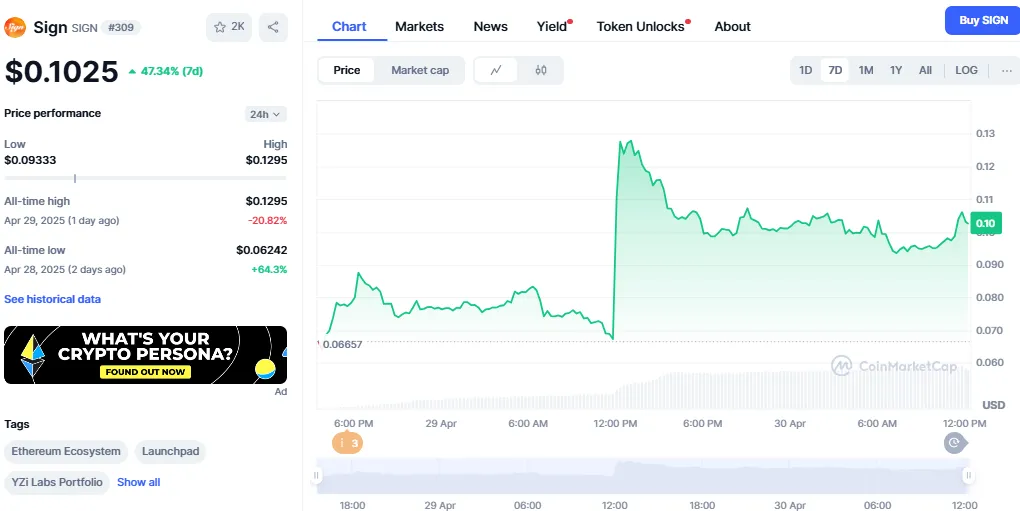The width and height of the screenshot is (1020, 511).
Task: Toggle Price view on chart
Action: (x=347, y=70)
